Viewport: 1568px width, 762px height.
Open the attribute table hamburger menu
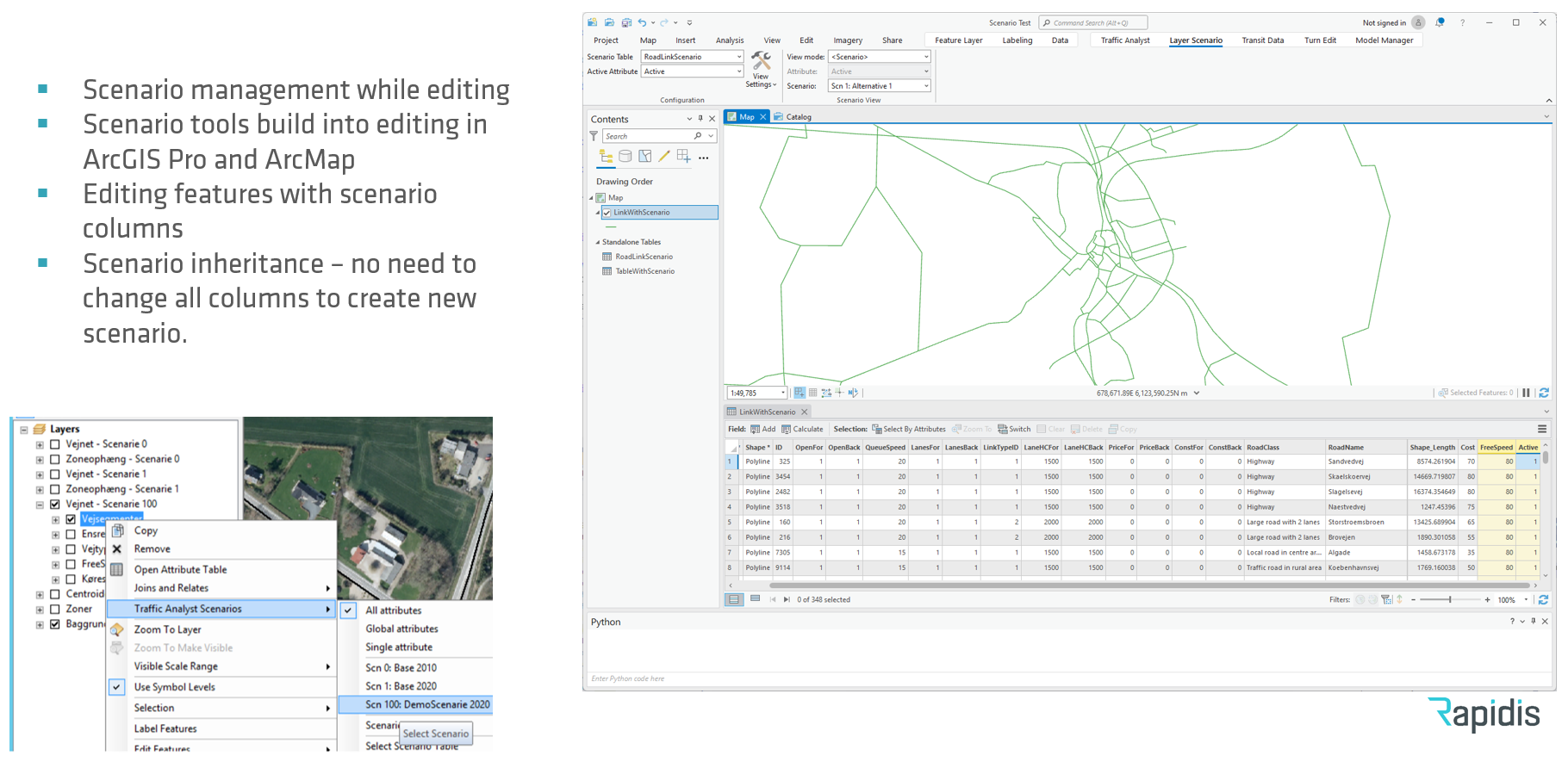coord(1542,429)
